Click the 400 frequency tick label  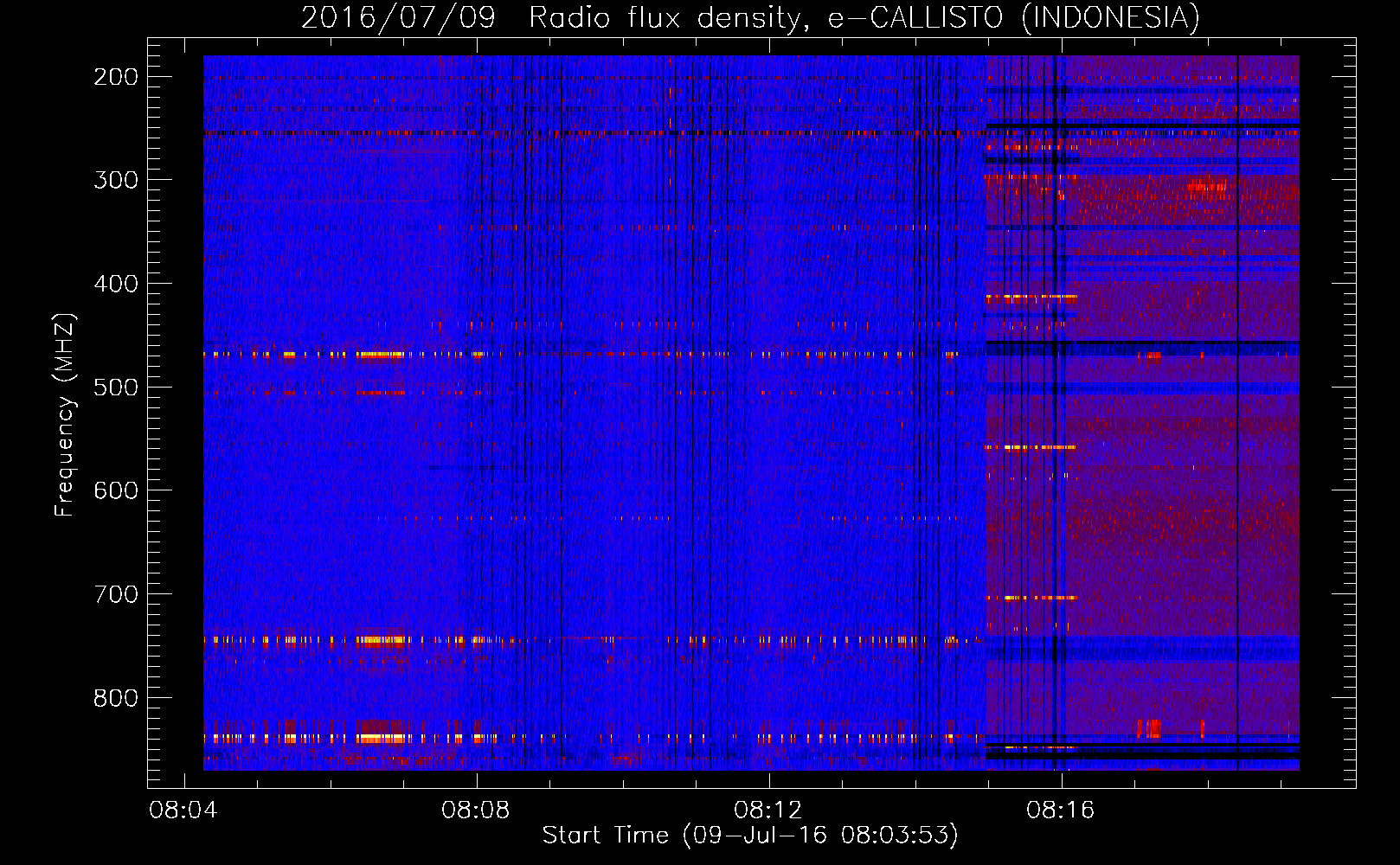click(x=116, y=284)
